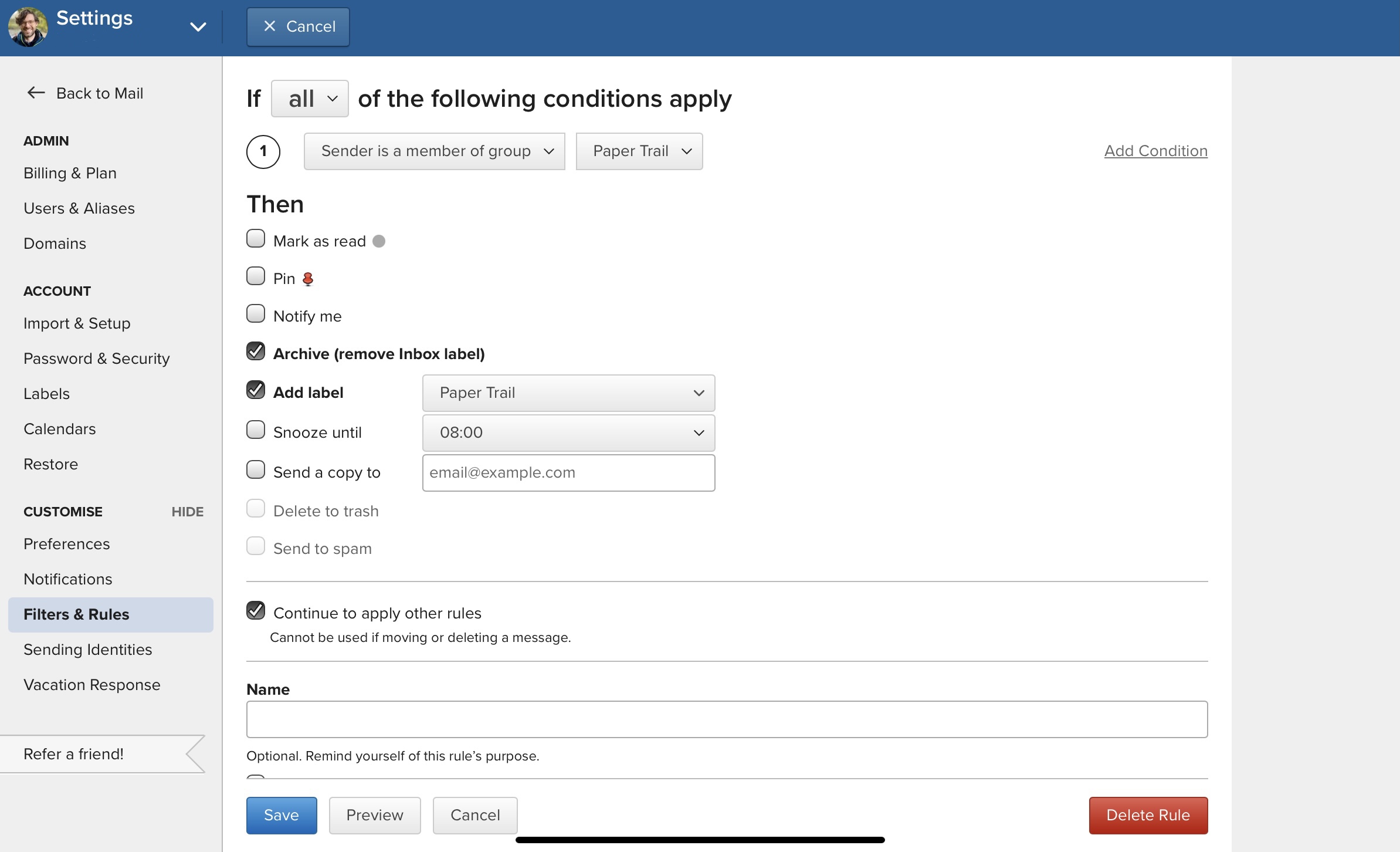Open Vacation Response in sidebar
Viewport: 1400px width, 852px height.
(x=91, y=685)
